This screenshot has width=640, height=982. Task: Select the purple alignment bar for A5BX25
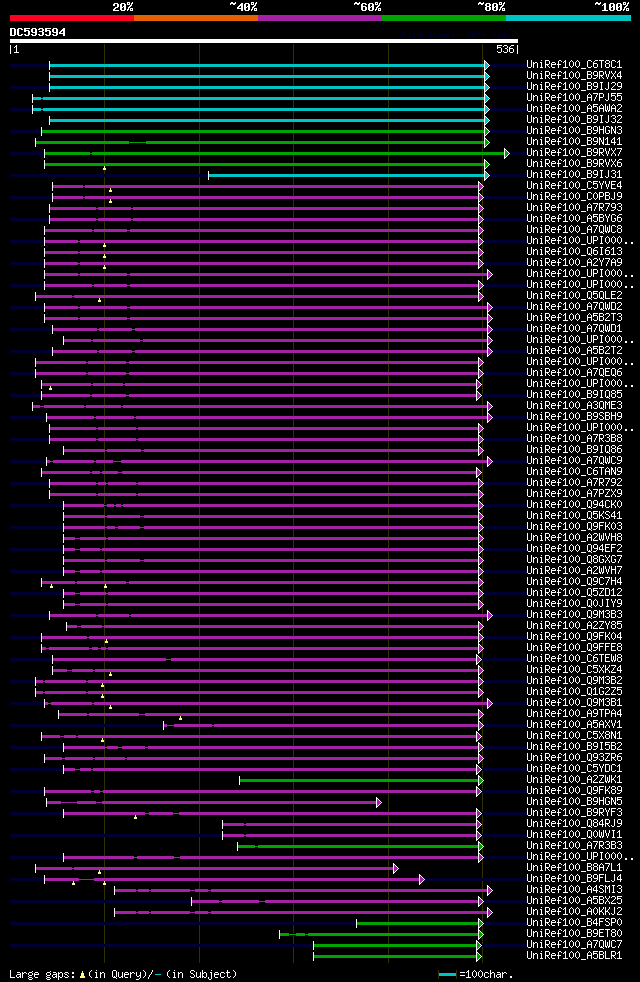click(x=338, y=902)
